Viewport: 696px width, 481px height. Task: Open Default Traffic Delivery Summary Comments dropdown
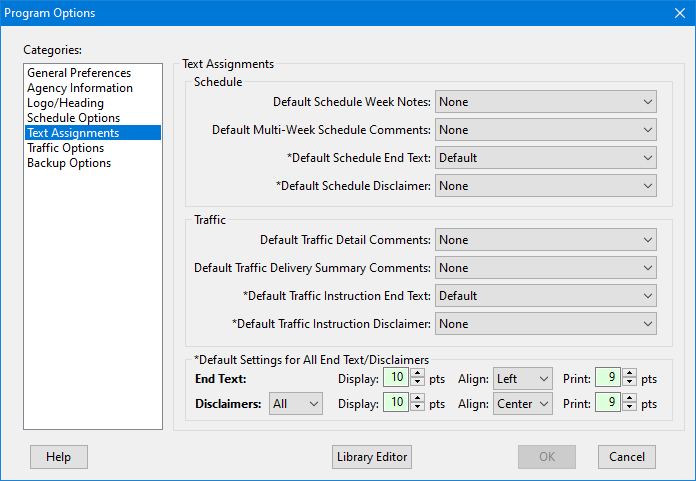coord(546,268)
